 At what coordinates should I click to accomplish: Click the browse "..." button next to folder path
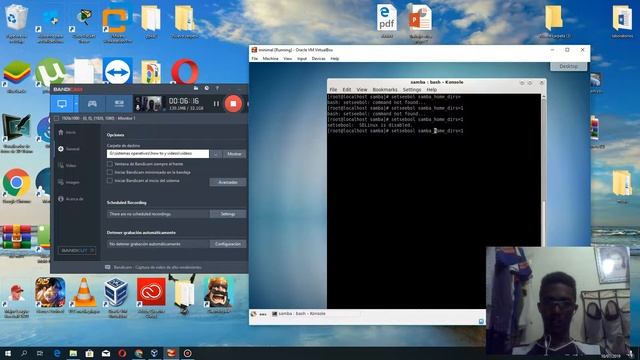pos(216,154)
